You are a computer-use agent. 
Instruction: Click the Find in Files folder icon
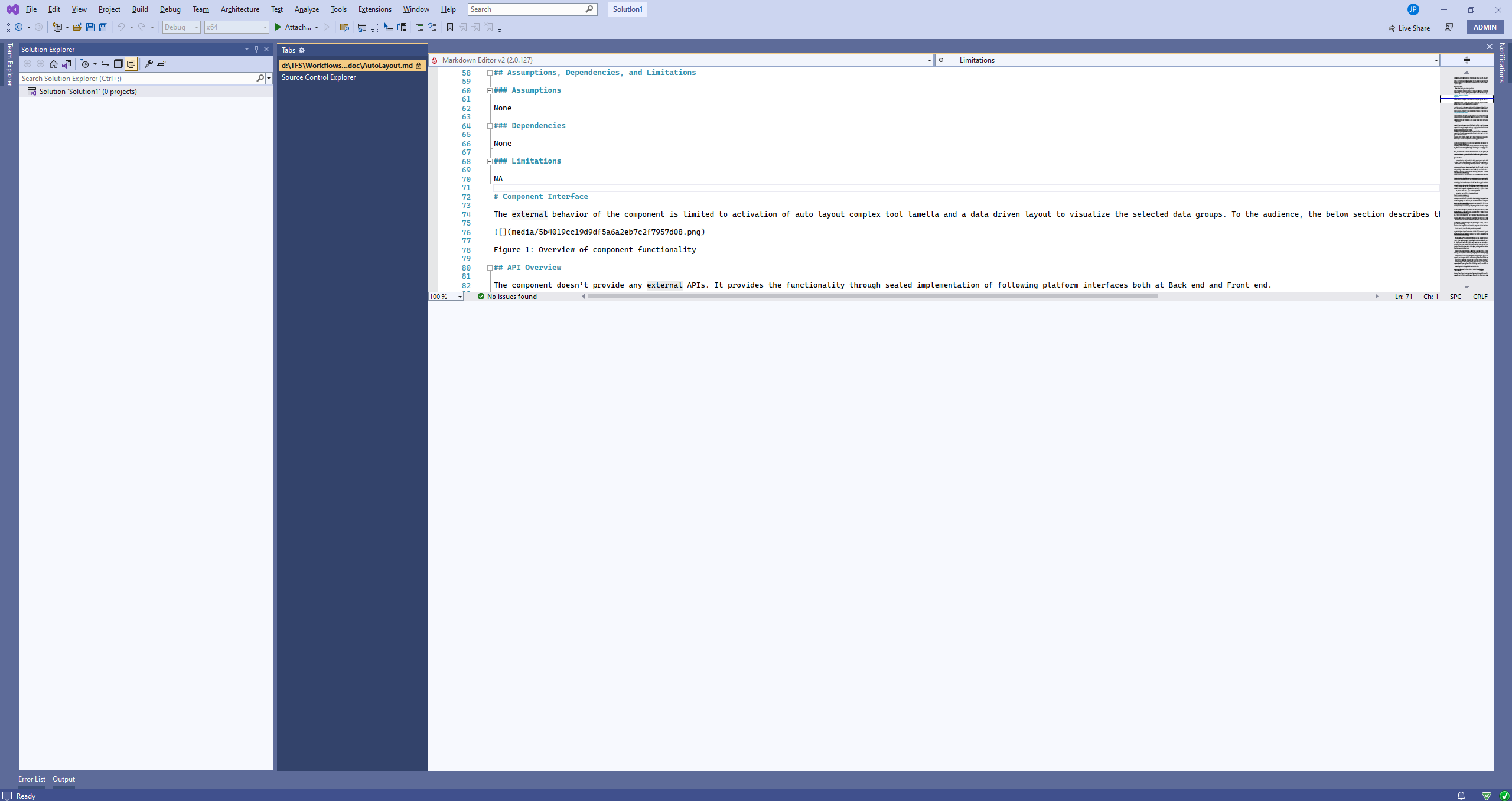tap(344, 27)
